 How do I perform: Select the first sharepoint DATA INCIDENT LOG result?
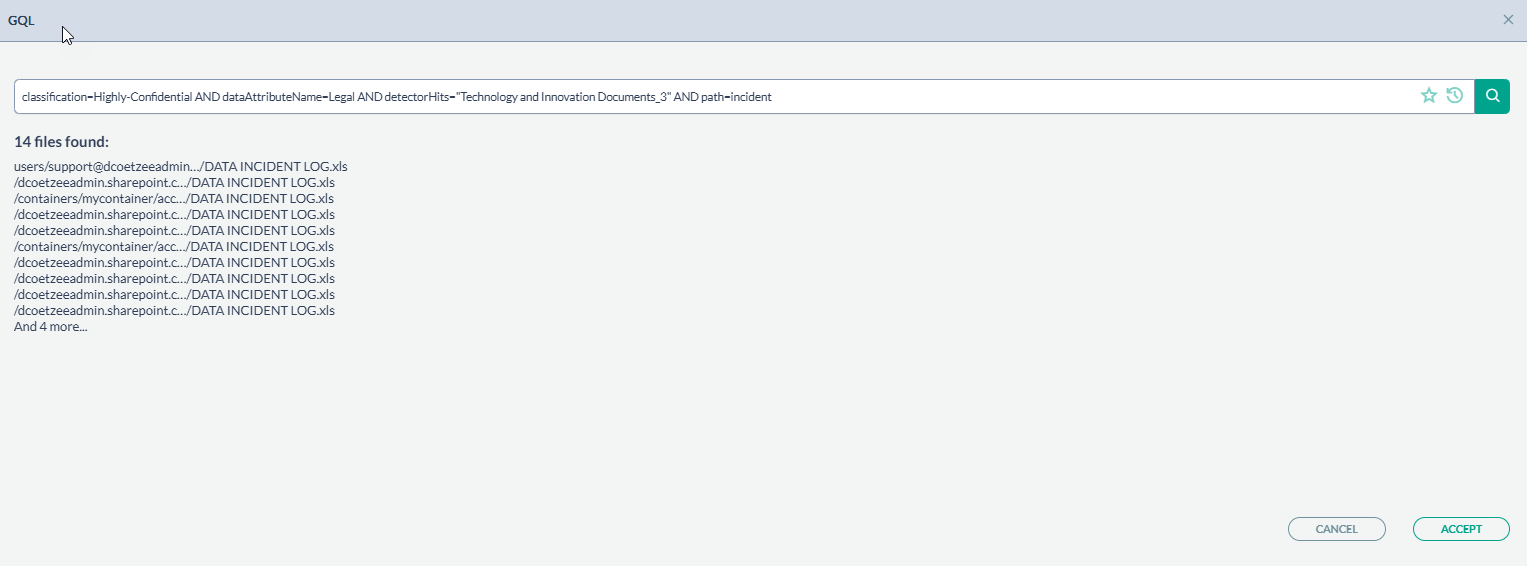174,182
